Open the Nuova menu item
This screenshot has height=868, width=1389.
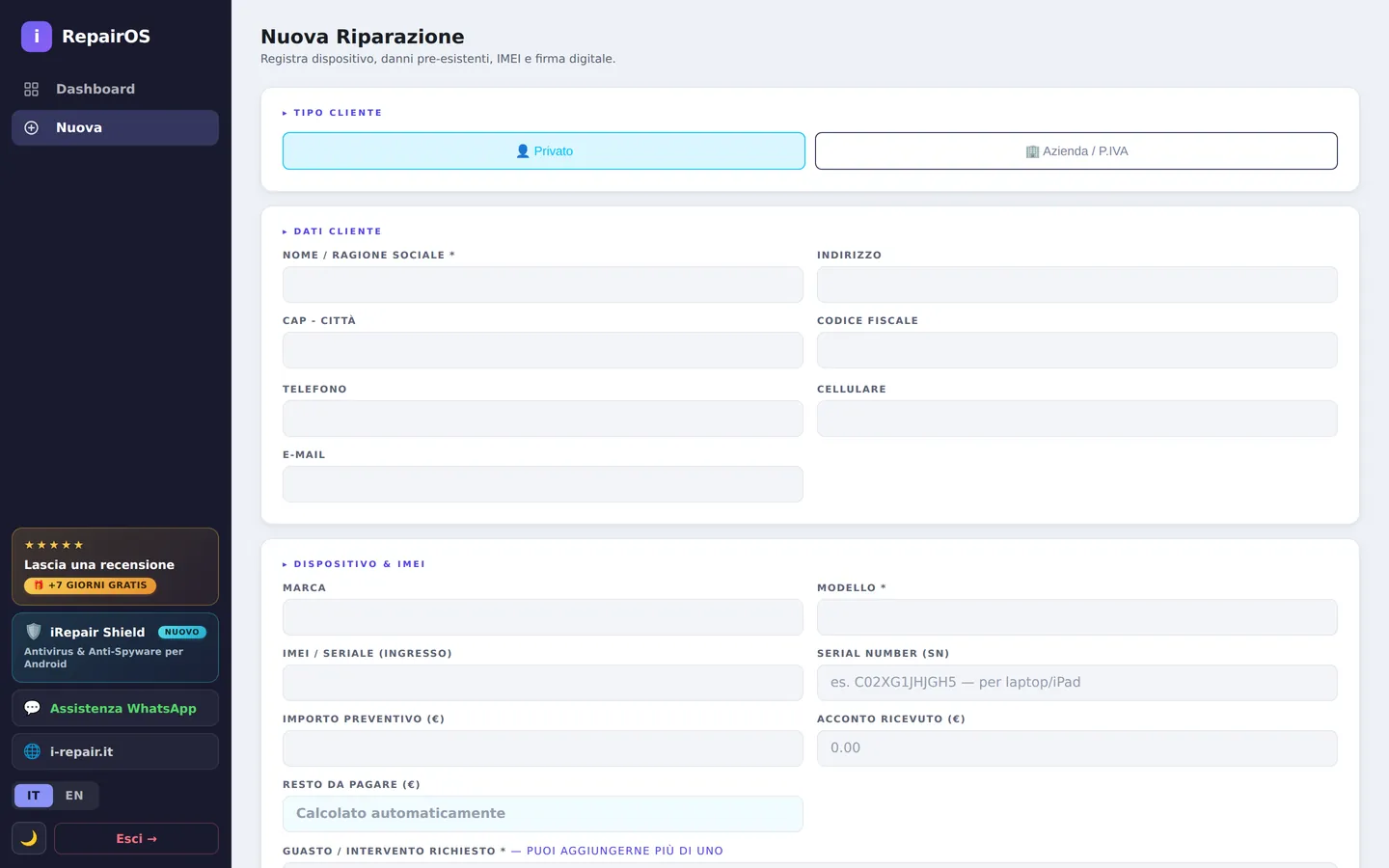click(115, 127)
